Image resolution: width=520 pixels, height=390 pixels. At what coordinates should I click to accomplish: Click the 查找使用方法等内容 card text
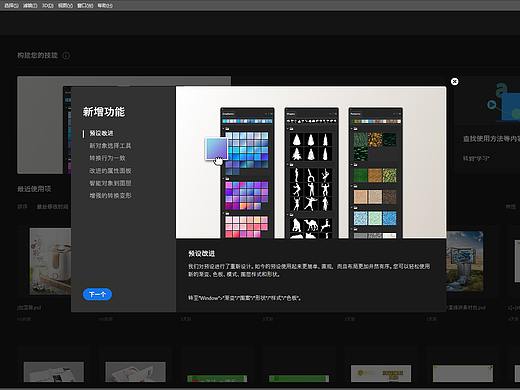point(491,139)
